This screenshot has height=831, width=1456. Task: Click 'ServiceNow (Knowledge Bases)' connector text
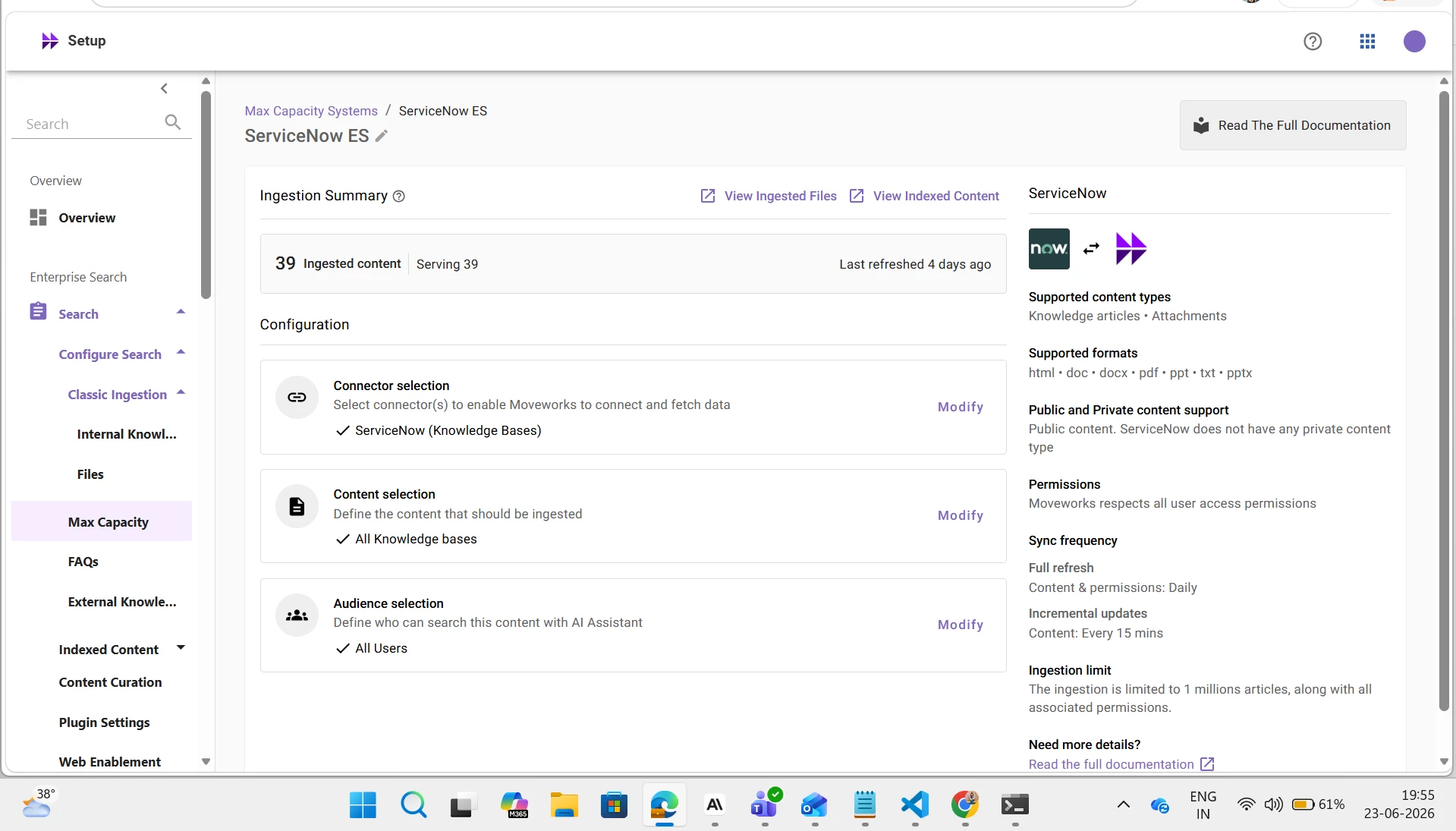(448, 430)
